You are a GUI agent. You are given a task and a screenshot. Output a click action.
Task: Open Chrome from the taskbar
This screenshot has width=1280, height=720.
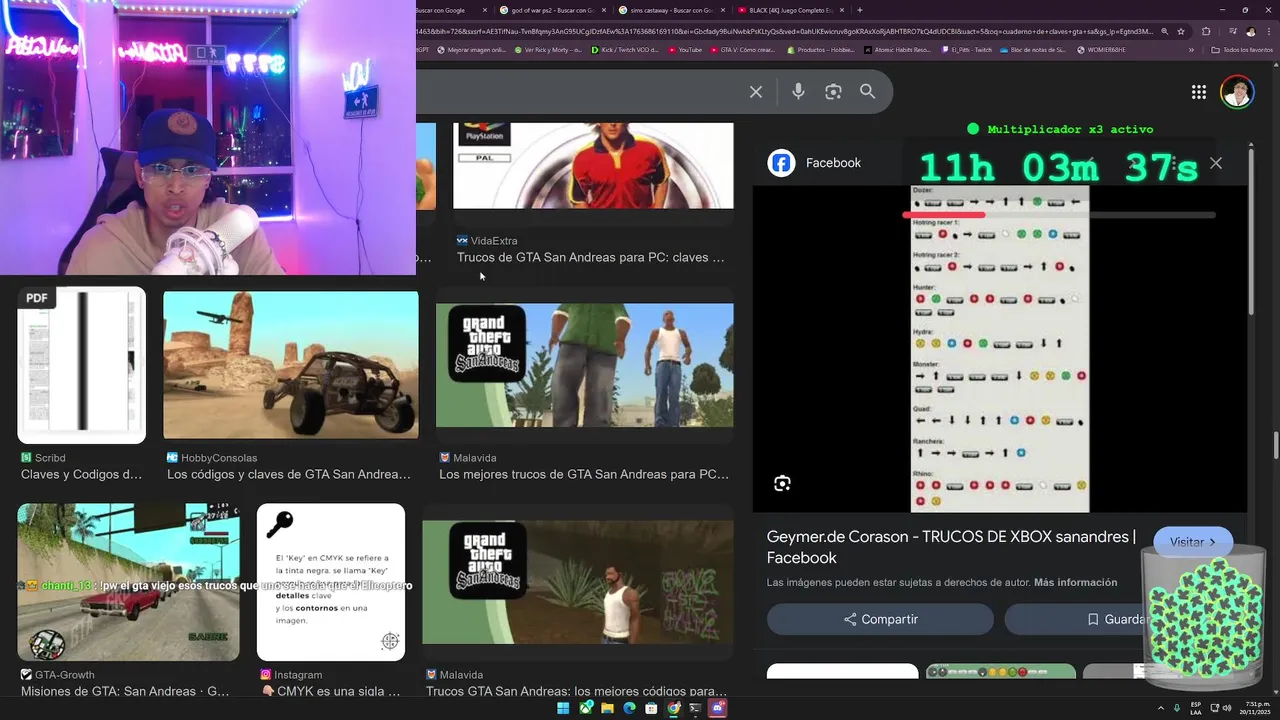tap(673, 708)
